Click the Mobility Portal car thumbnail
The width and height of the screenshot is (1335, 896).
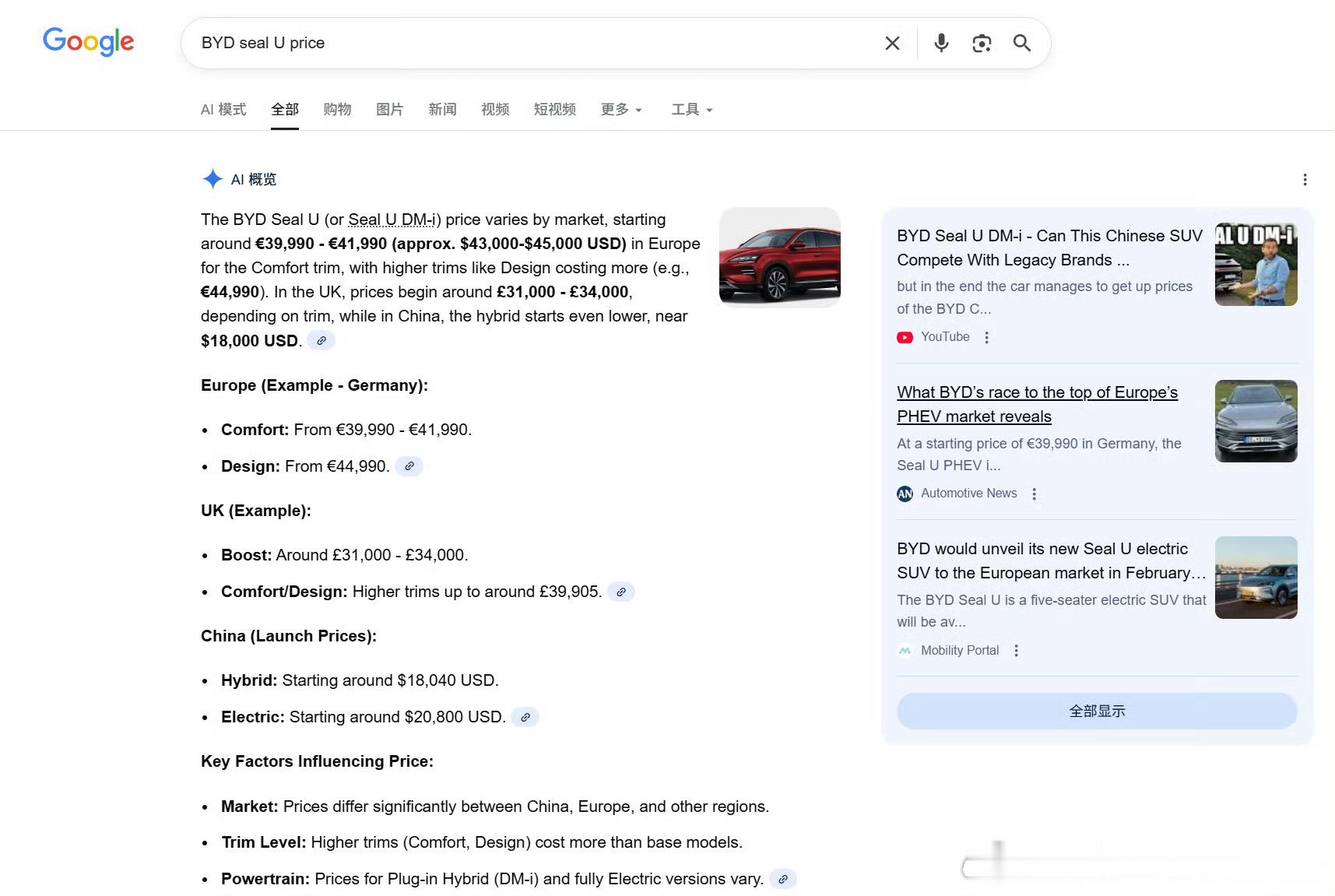(x=1256, y=578)
